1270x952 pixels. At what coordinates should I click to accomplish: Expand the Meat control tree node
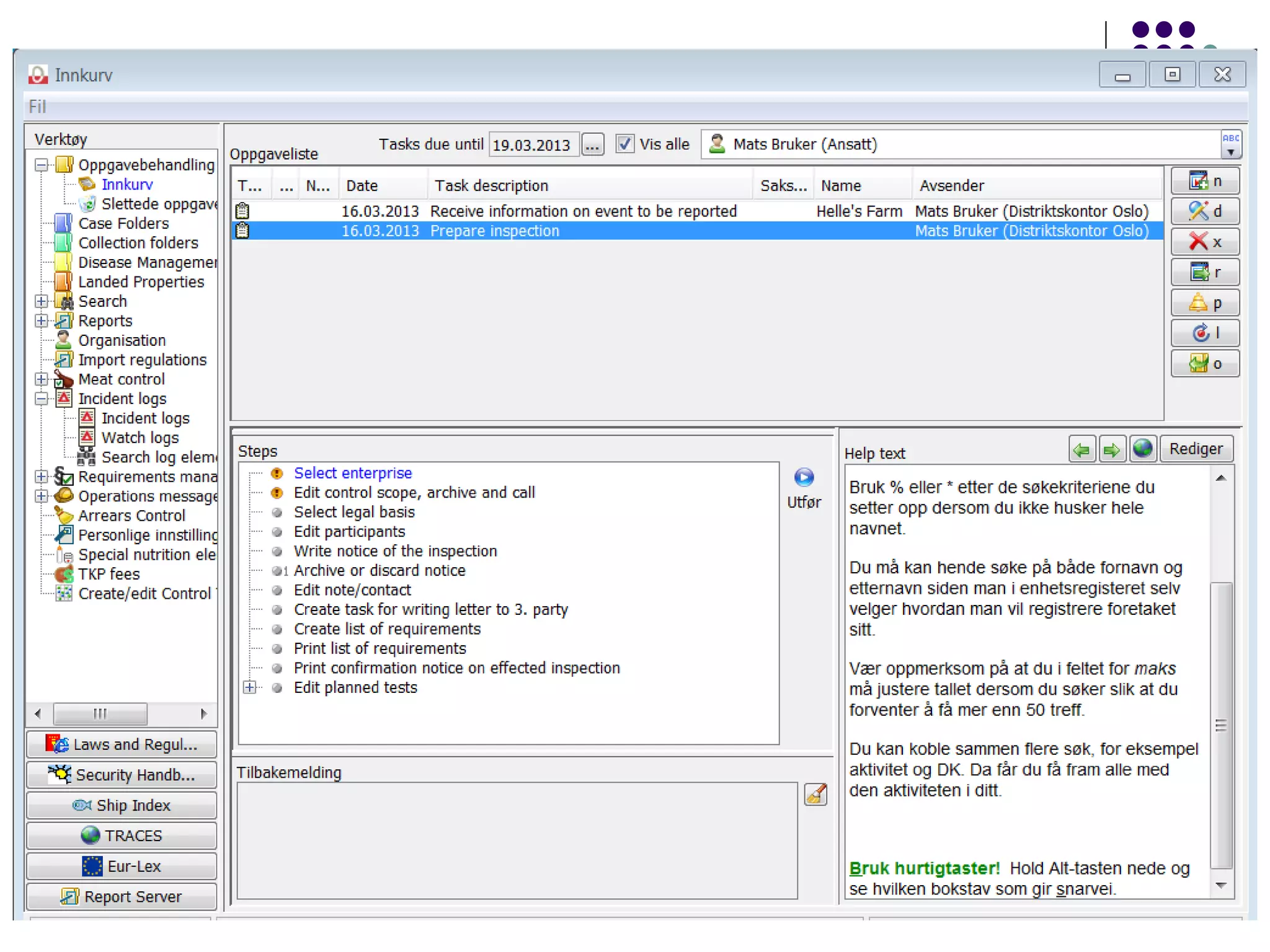point(42,379)
